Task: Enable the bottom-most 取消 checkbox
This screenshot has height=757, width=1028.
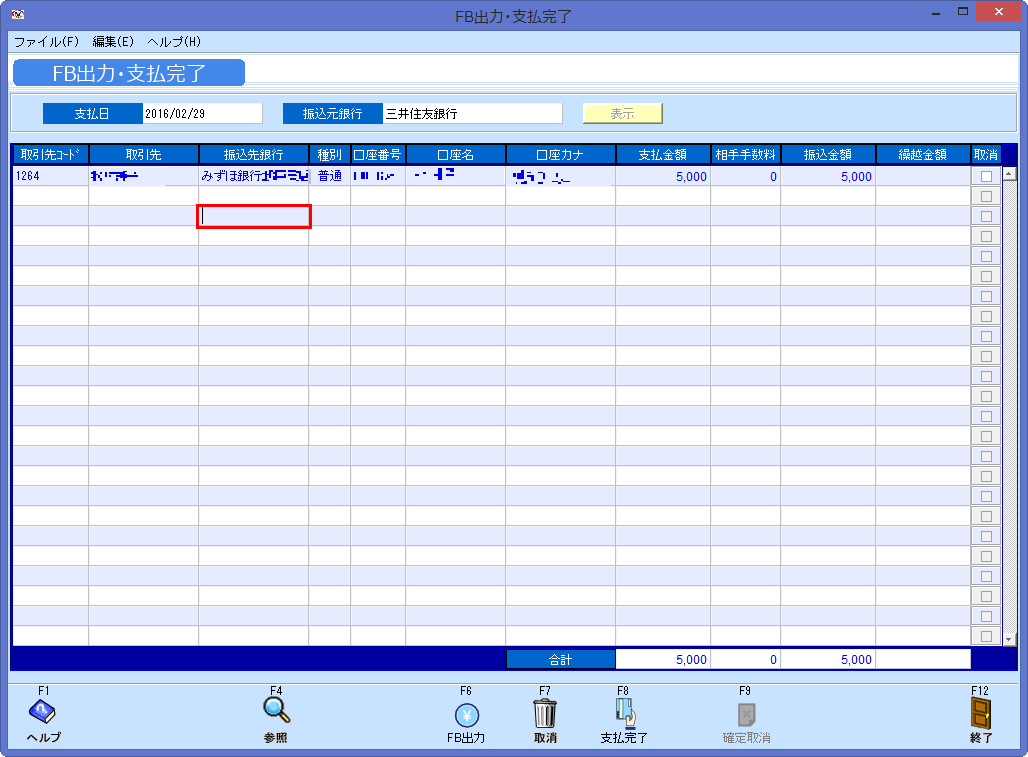Action: tap(986, 637)
